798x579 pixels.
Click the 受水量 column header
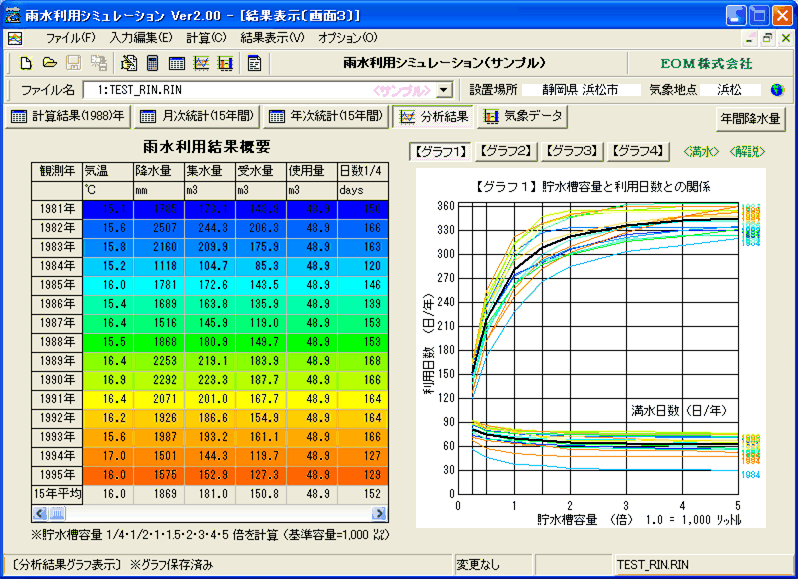coord(261,171)
